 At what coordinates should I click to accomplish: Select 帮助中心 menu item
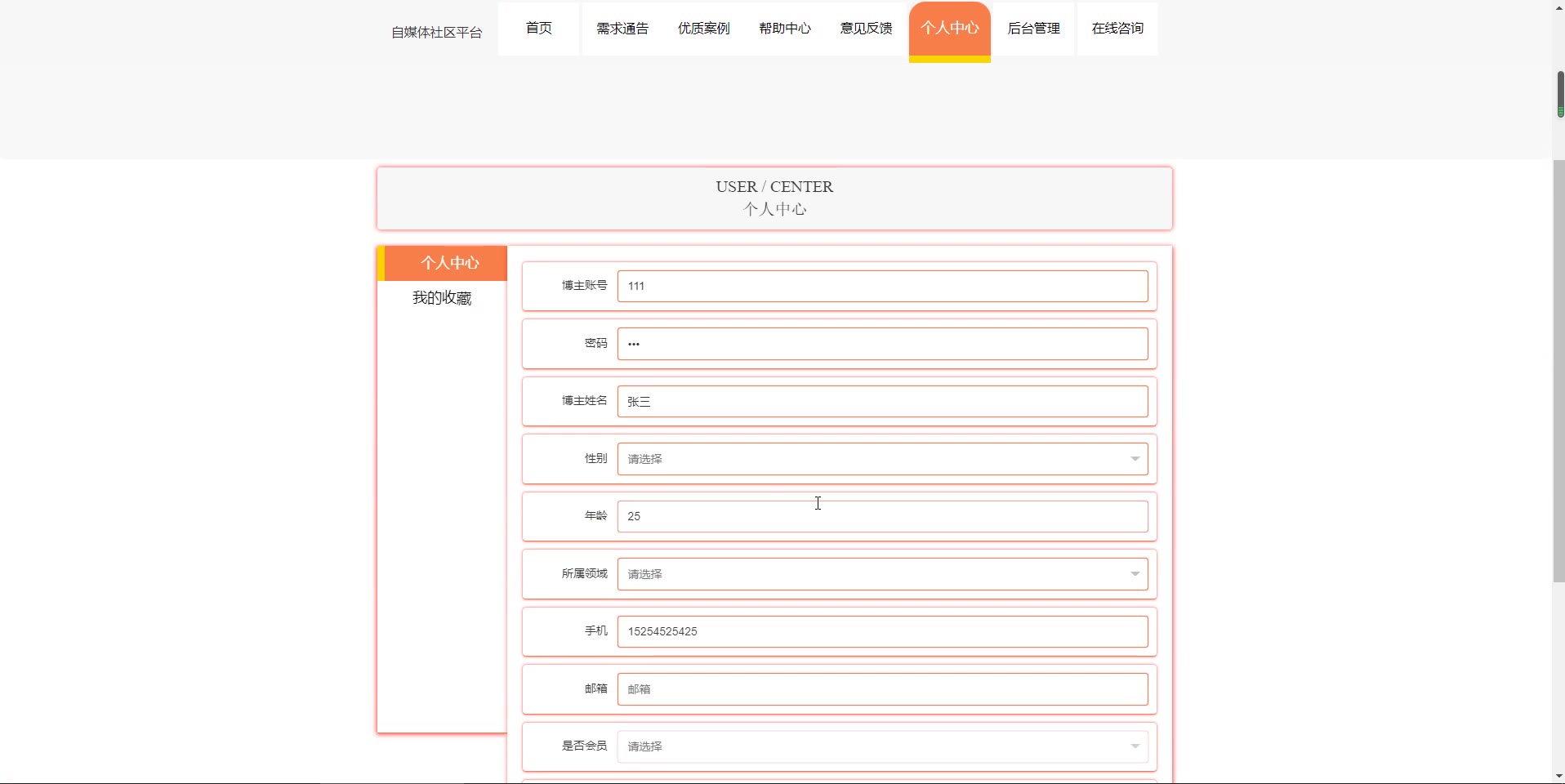785,29
